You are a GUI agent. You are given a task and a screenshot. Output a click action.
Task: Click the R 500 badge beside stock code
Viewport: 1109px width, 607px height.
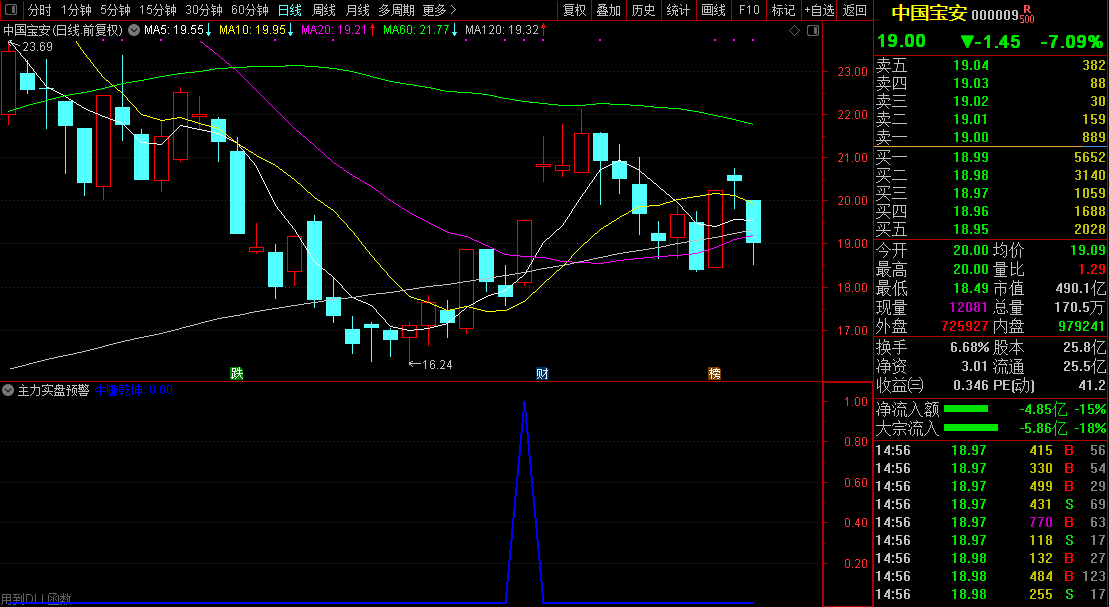(x=1027, y=15)
